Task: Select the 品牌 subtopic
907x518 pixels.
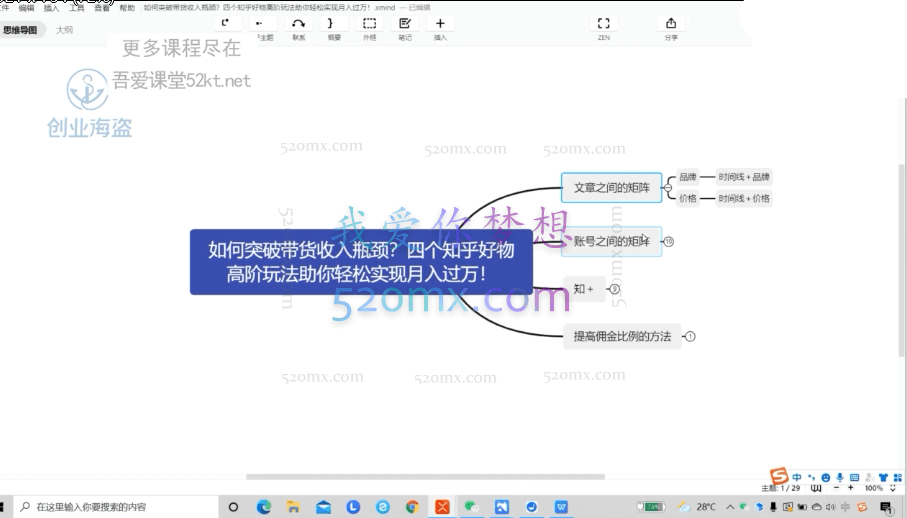Action: click(x=688, y=177)
